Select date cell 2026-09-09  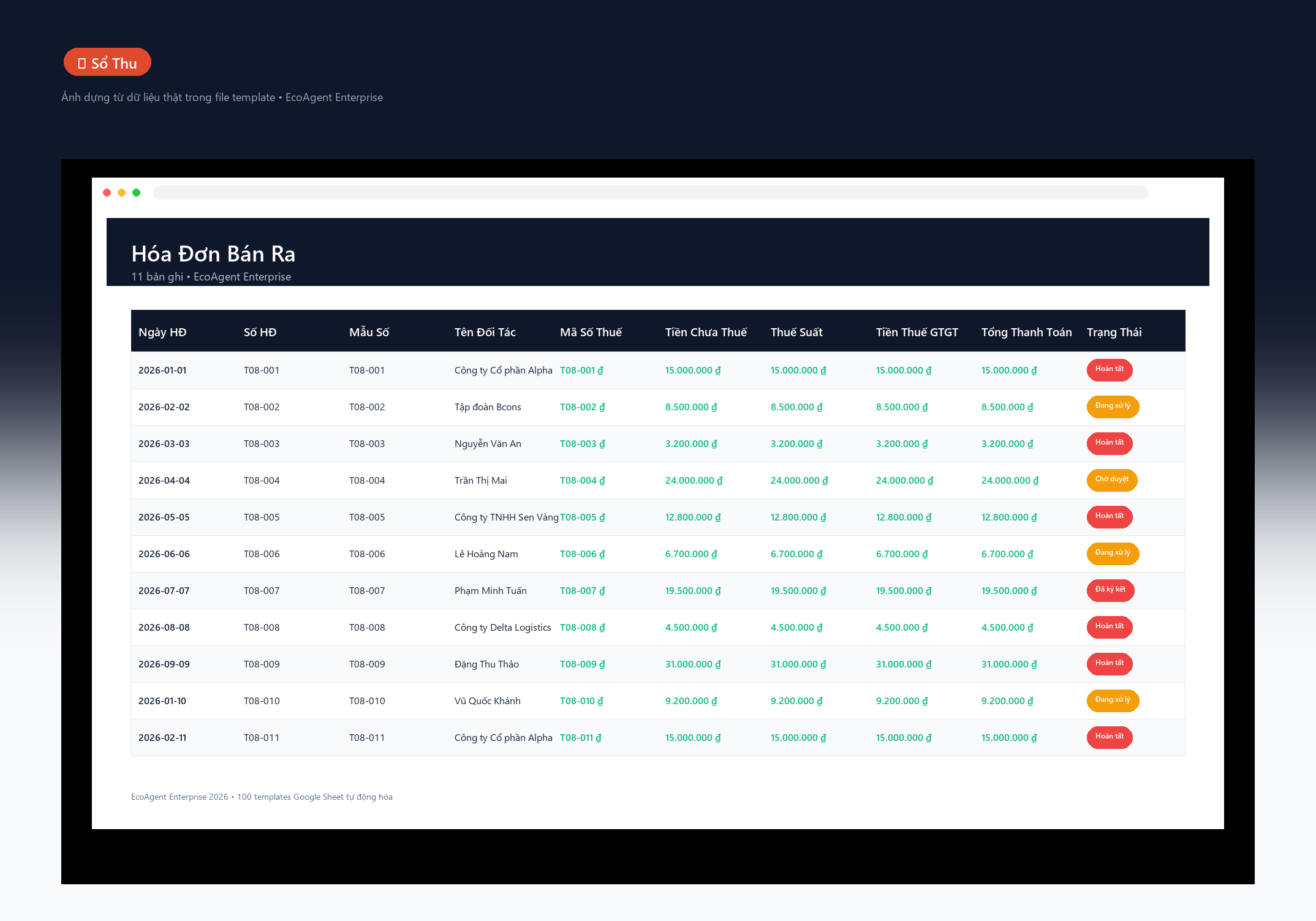[164, 664]
